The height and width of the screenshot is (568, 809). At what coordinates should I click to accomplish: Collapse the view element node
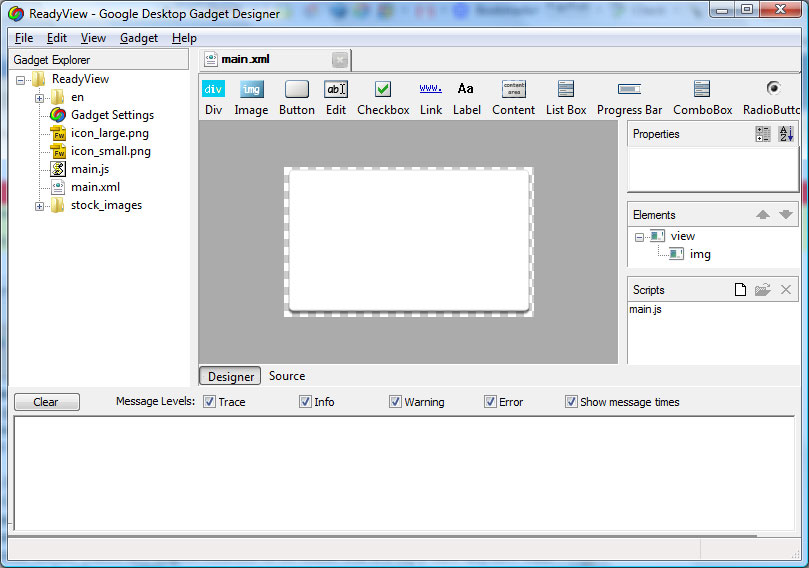pos(639,237)
